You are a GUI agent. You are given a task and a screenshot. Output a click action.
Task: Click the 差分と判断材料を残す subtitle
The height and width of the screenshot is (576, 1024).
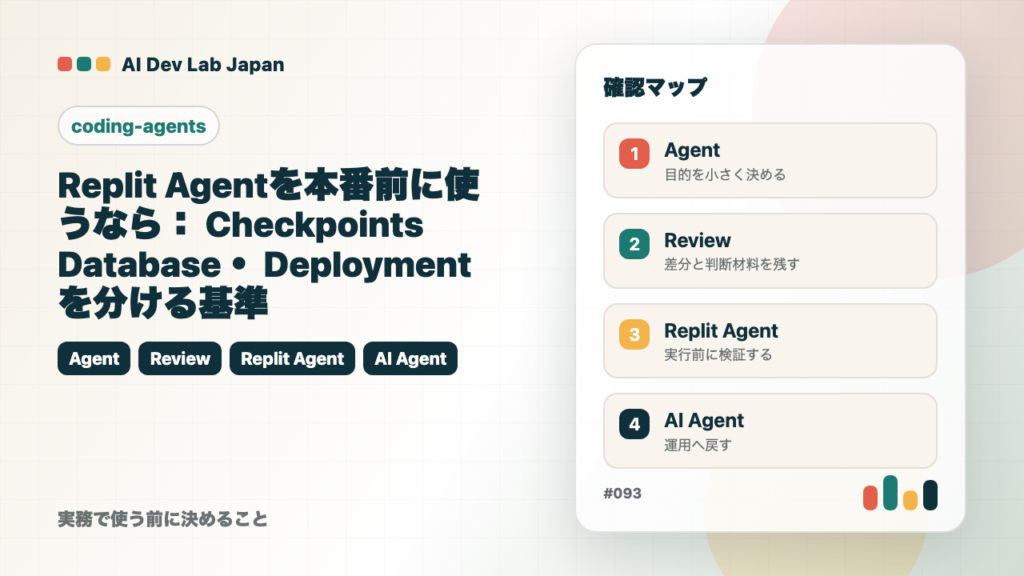[731, 264]
